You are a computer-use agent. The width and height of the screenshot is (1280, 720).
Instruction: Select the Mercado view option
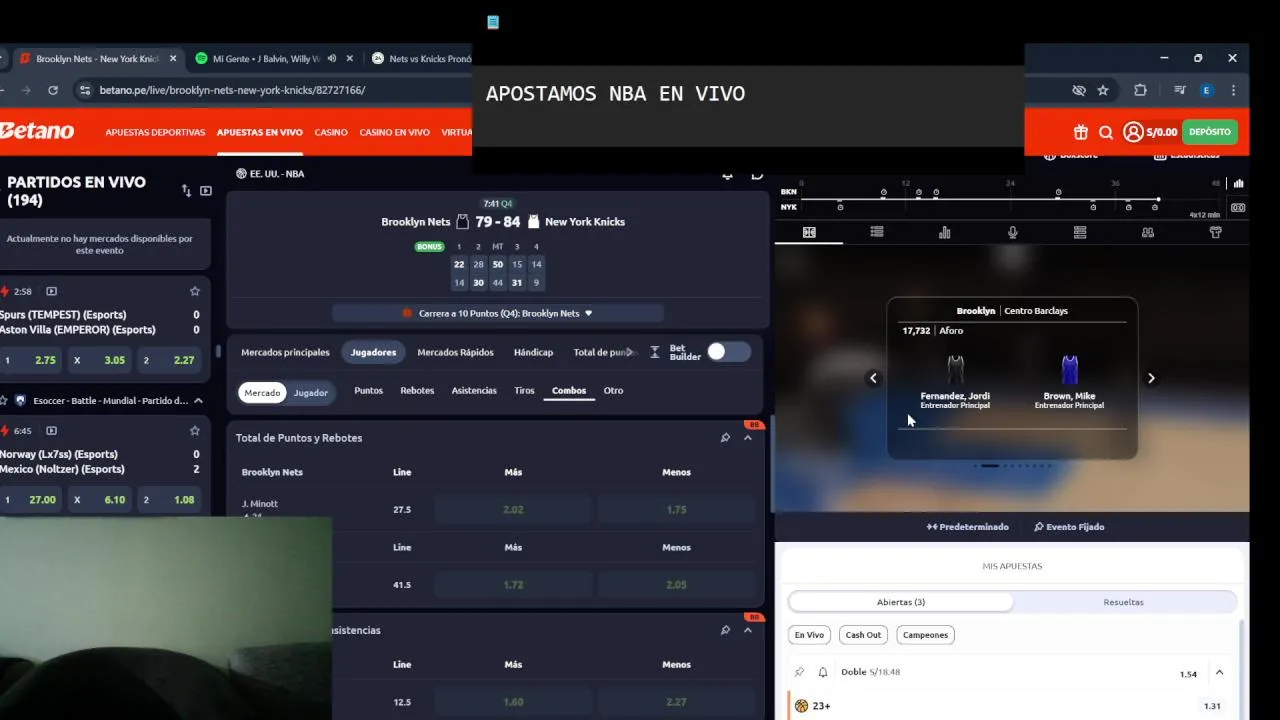tap(263, 393)
